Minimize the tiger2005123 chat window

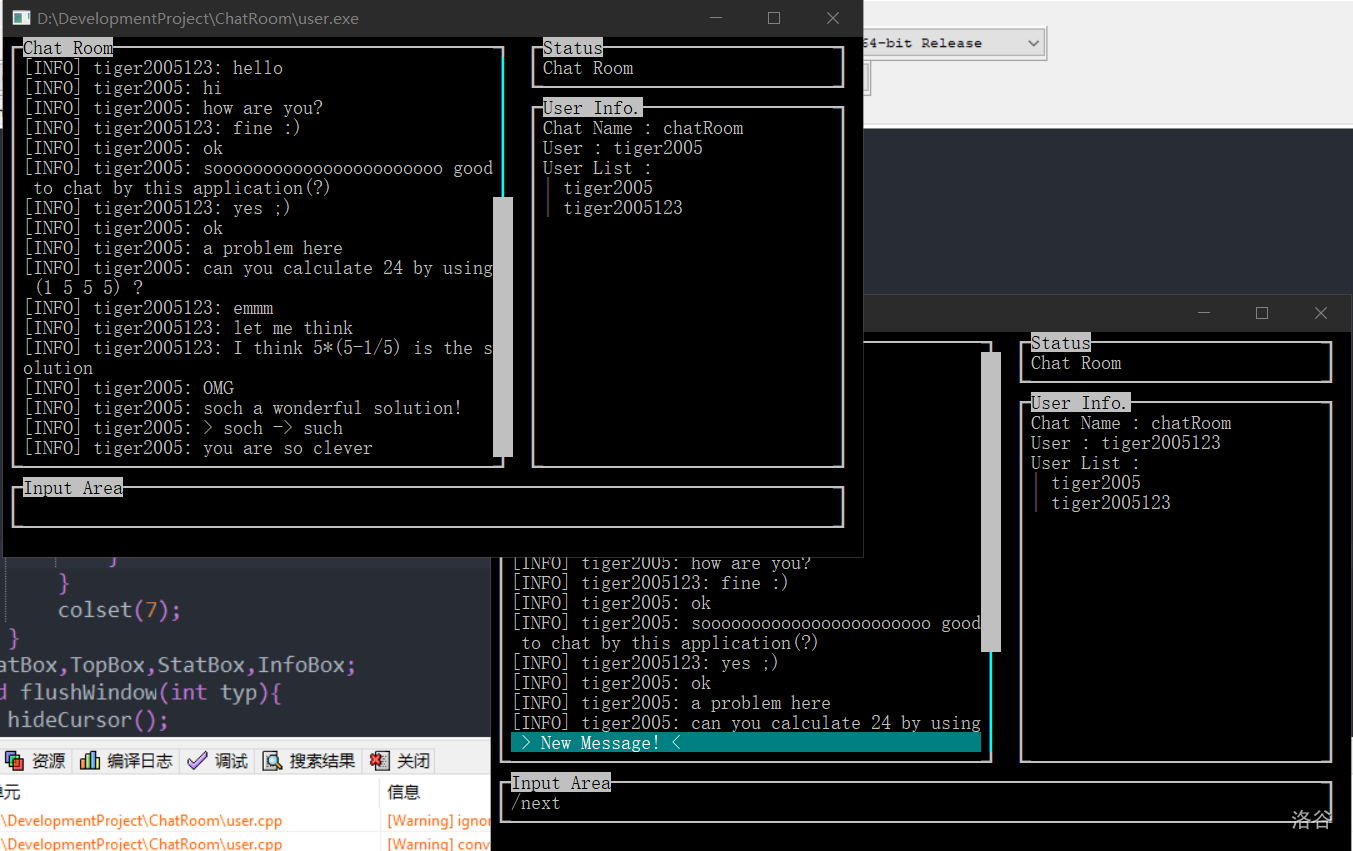click(1203, 313)
